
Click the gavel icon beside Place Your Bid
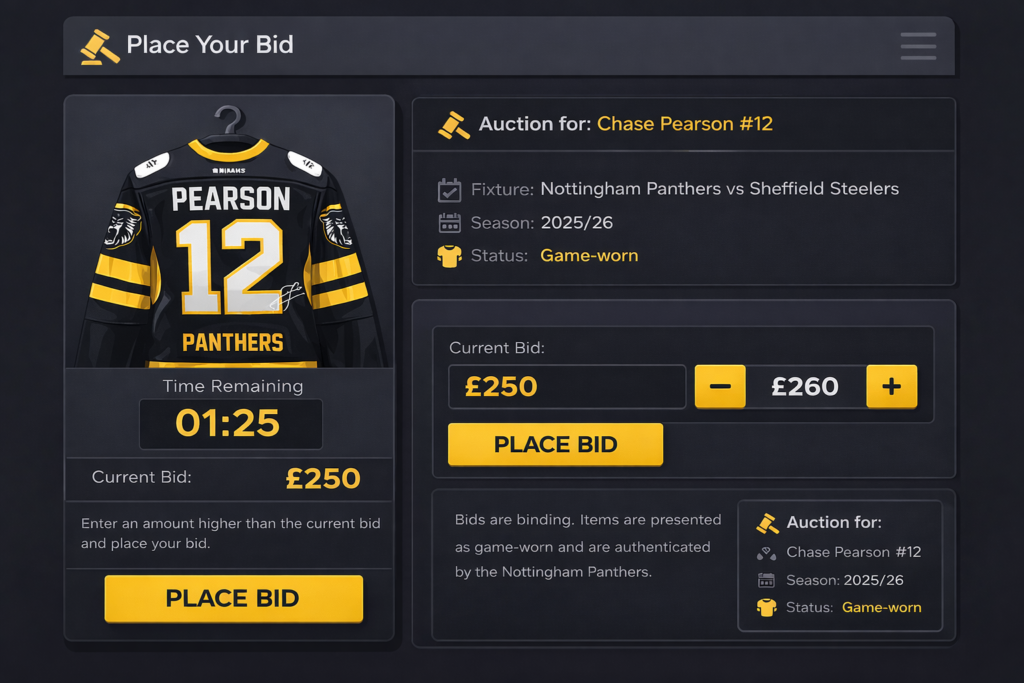tap(99, 47)
